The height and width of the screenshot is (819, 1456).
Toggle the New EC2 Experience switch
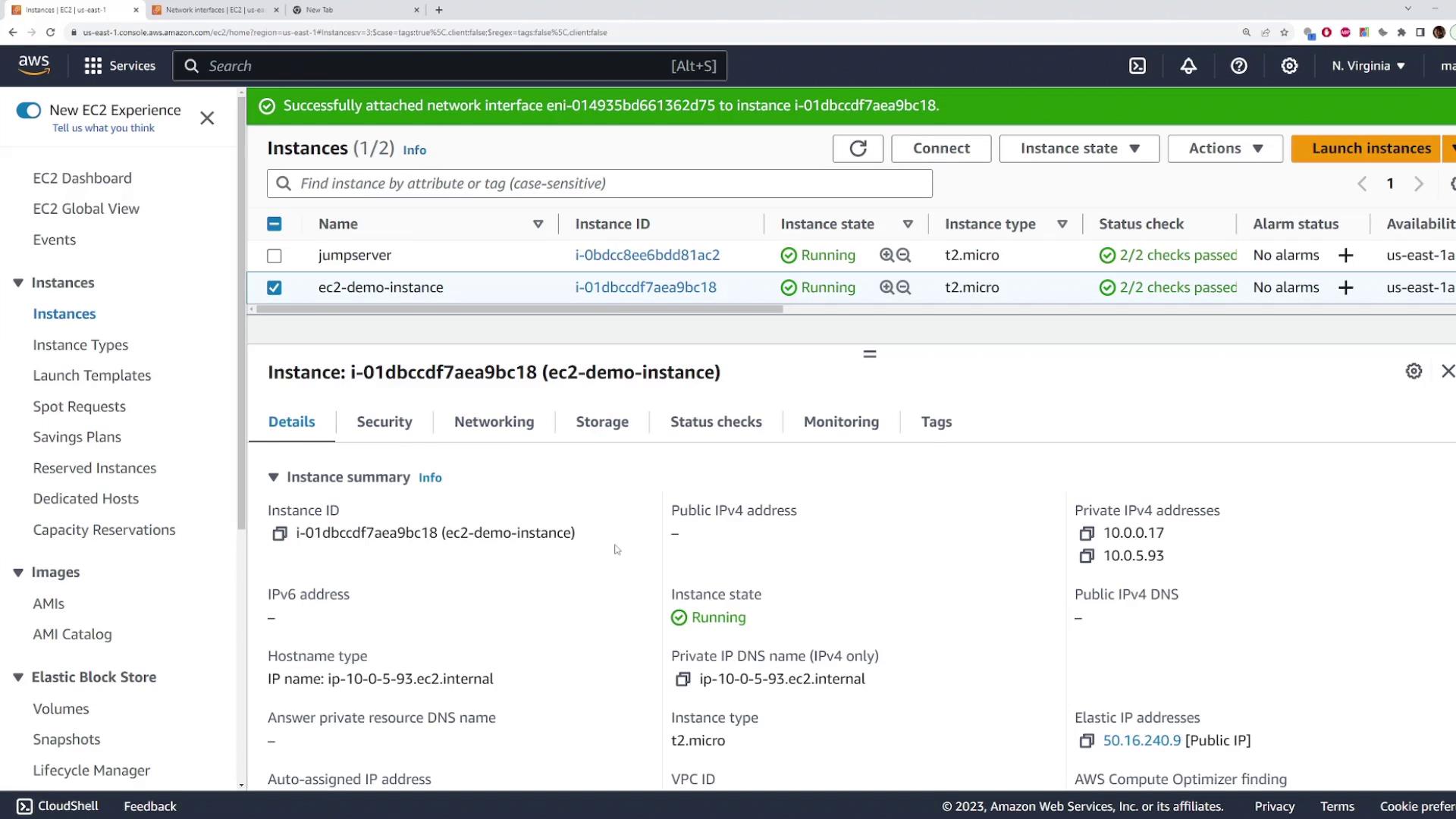click(x=29, y=111)
